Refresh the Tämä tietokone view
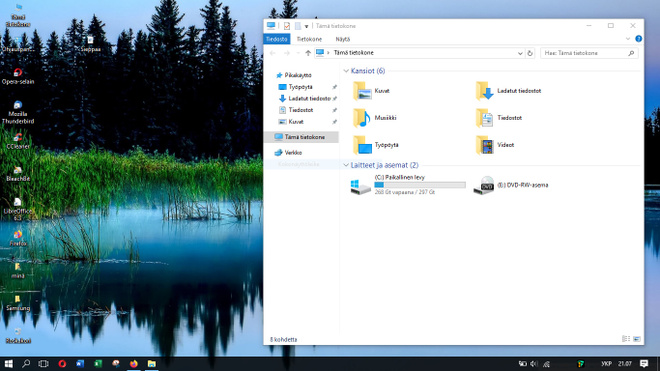The image size is (660, 371). click(530, 53)
